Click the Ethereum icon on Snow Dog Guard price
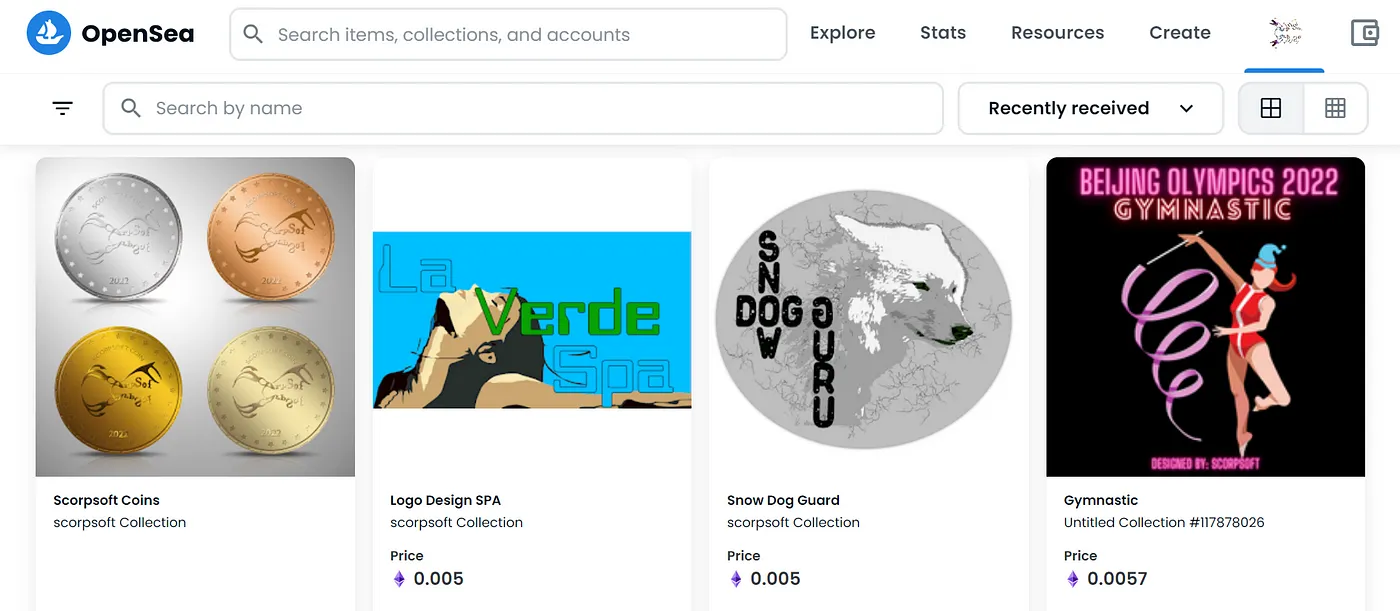 (x=736, y=579)
